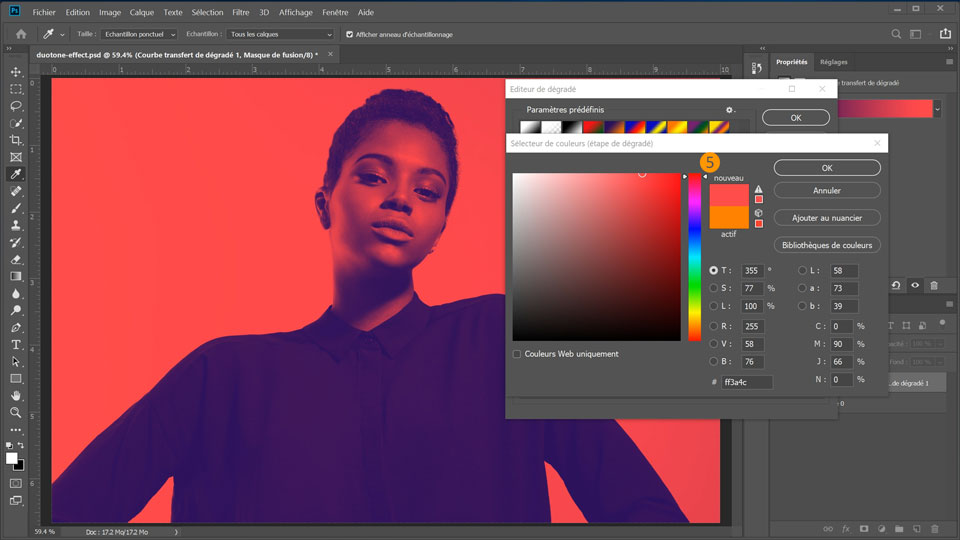Select the Lab 'a' radio button
The image size is (960, 540).
802,288
